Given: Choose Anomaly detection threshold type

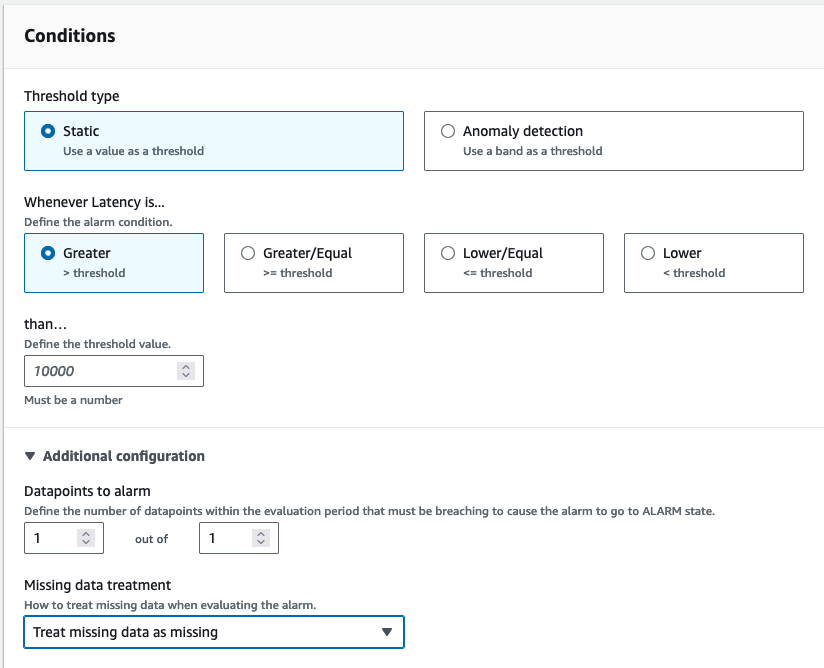Looking at the screenshot, I should (x=448, y=131).
